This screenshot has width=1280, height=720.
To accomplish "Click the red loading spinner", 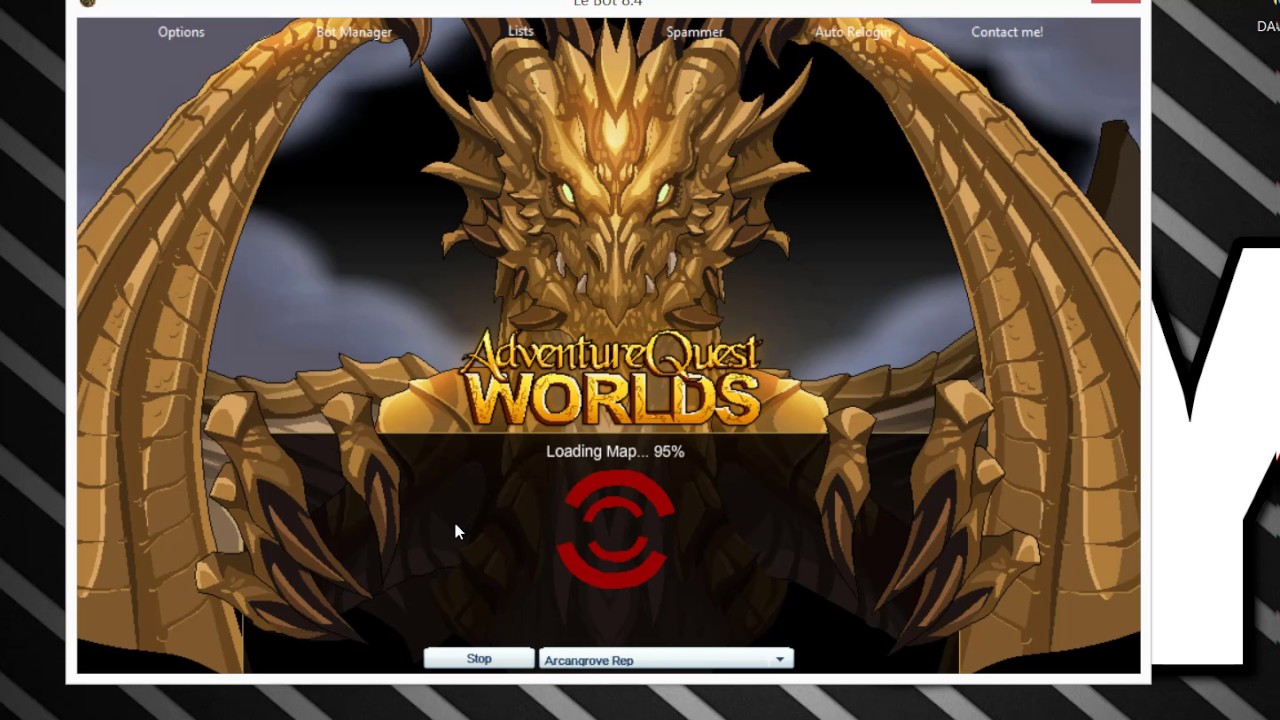I will (x=615, y=528).
